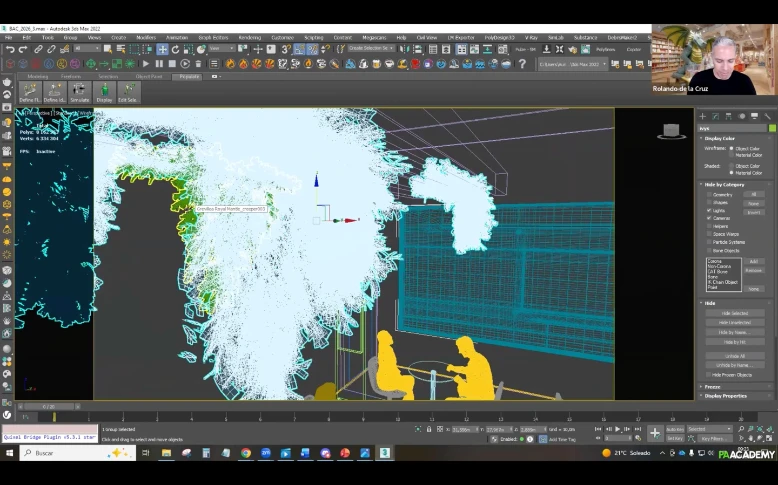Click the Display icon in Populate ribbon

104,92
